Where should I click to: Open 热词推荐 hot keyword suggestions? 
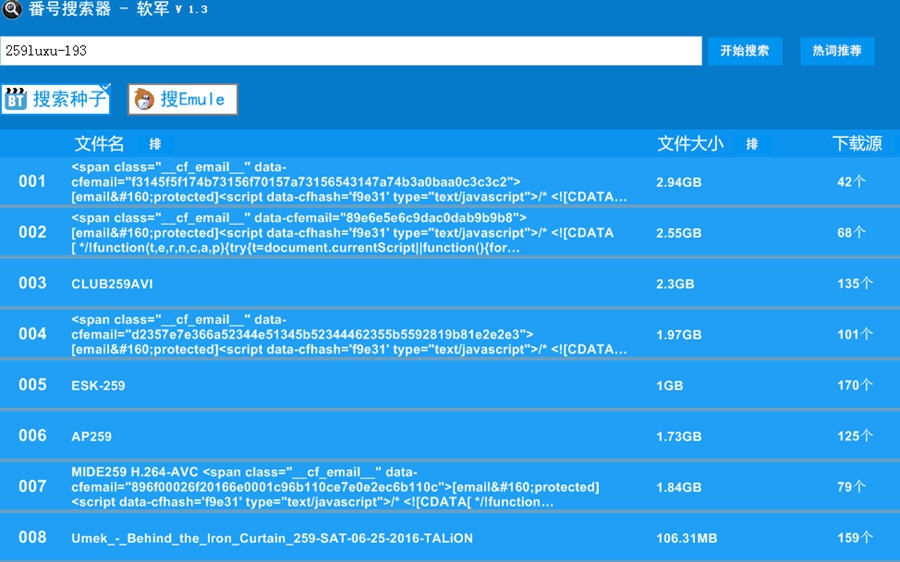pyautogui.click(x=837, y=51)
